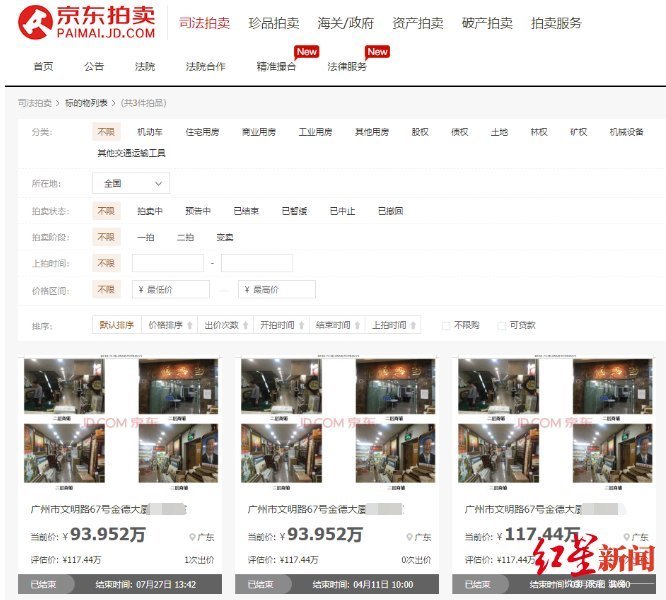
Task: Open the 京东拍卖 logo homepage
Action: coord(87,22)
